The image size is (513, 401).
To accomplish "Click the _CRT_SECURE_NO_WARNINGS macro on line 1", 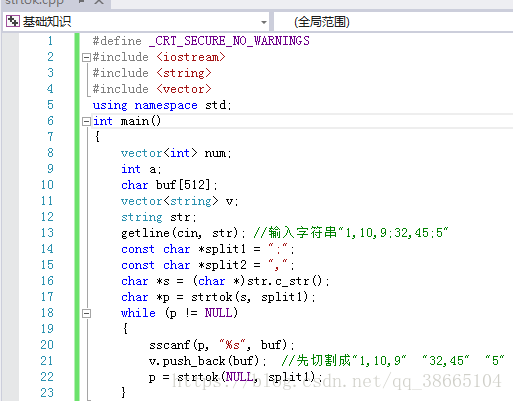I will click(x=229, y=41).
